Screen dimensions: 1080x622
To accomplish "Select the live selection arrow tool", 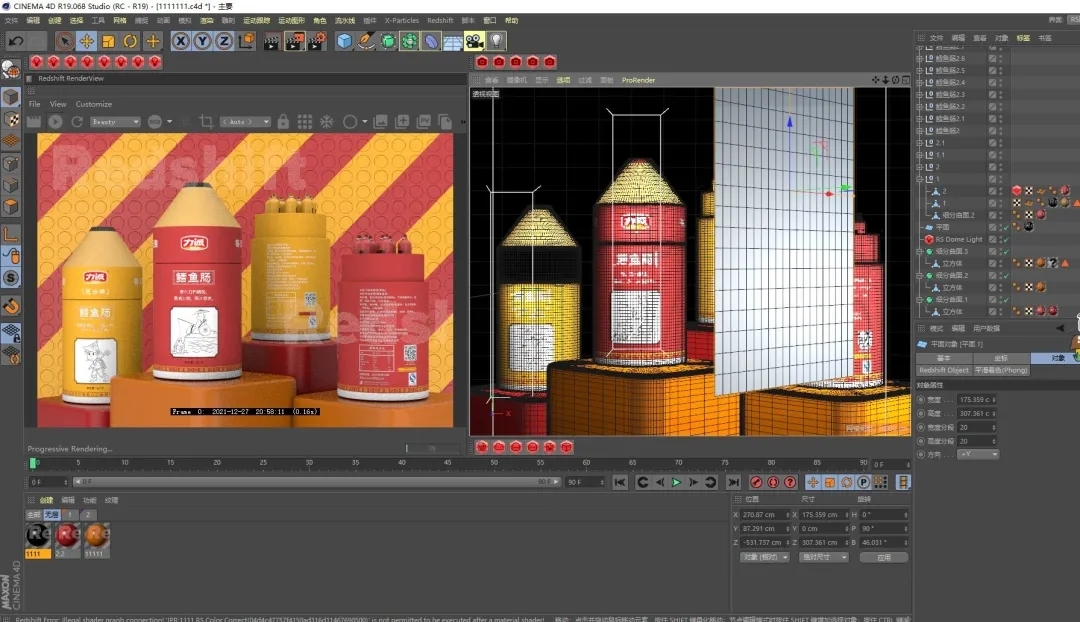I will tap(64, 41).
